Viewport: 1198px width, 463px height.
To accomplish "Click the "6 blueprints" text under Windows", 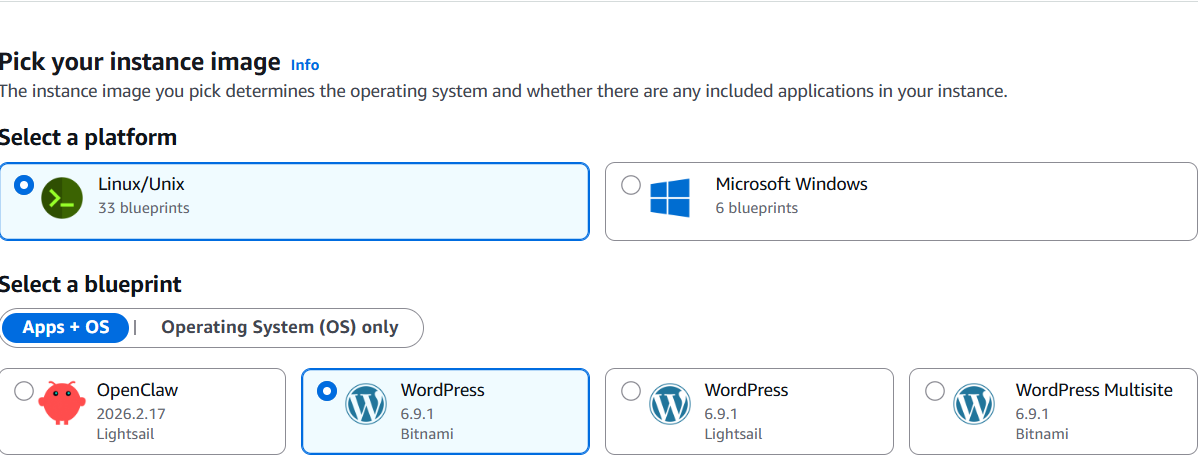I will pyautogui.click(x=756, y=208).
